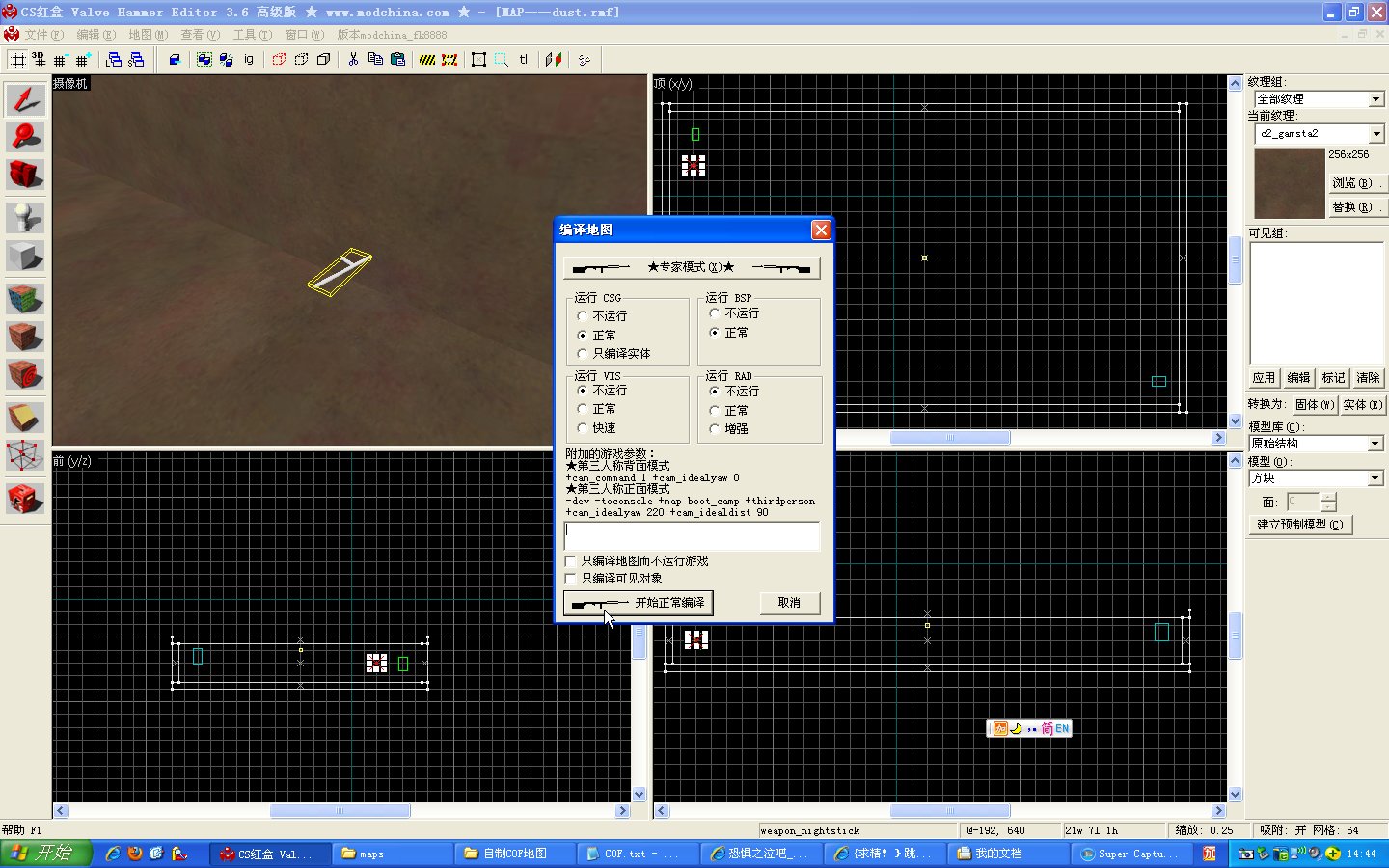1389x868 pixels.
Task: Click the 取消 button
Action: point(789,603)
